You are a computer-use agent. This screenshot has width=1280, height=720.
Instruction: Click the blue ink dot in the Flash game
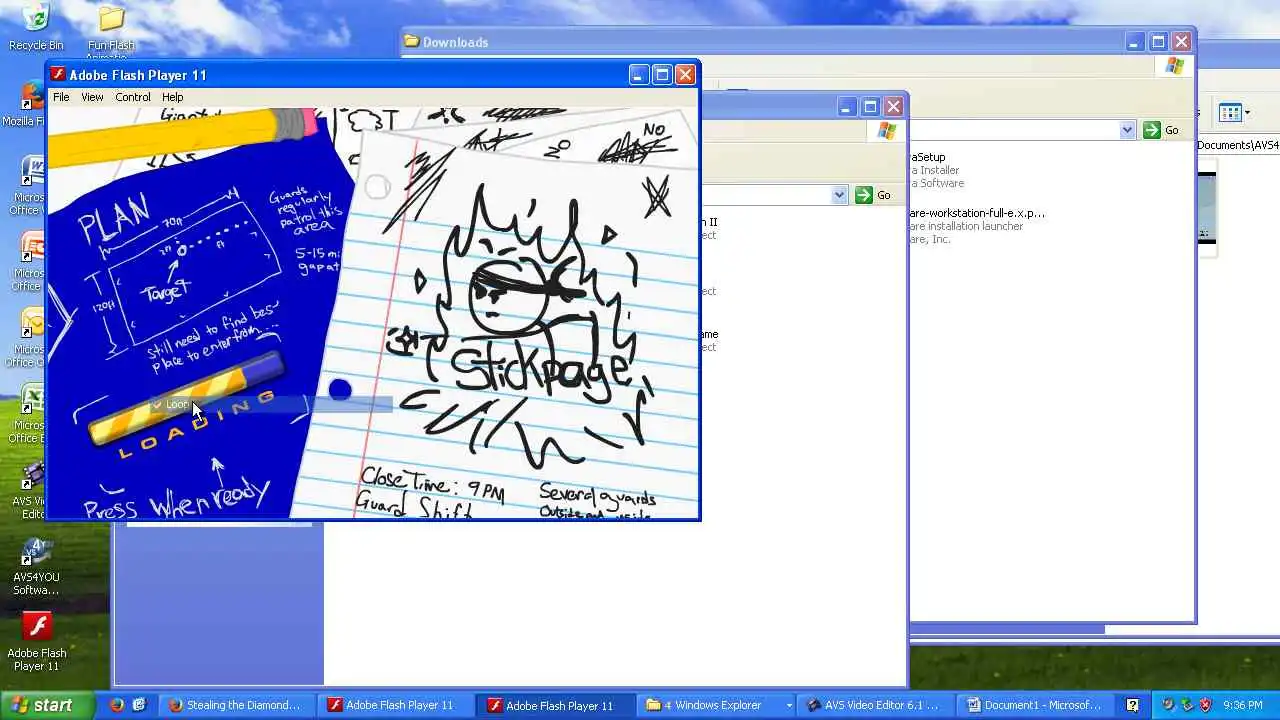[x=340, y=389]
